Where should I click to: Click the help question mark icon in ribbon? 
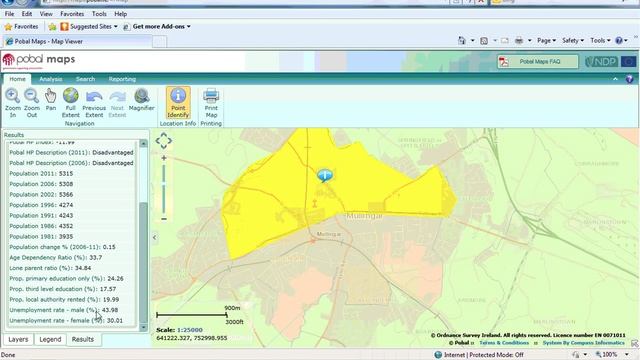pyautogui.click(x=629, y=79)
